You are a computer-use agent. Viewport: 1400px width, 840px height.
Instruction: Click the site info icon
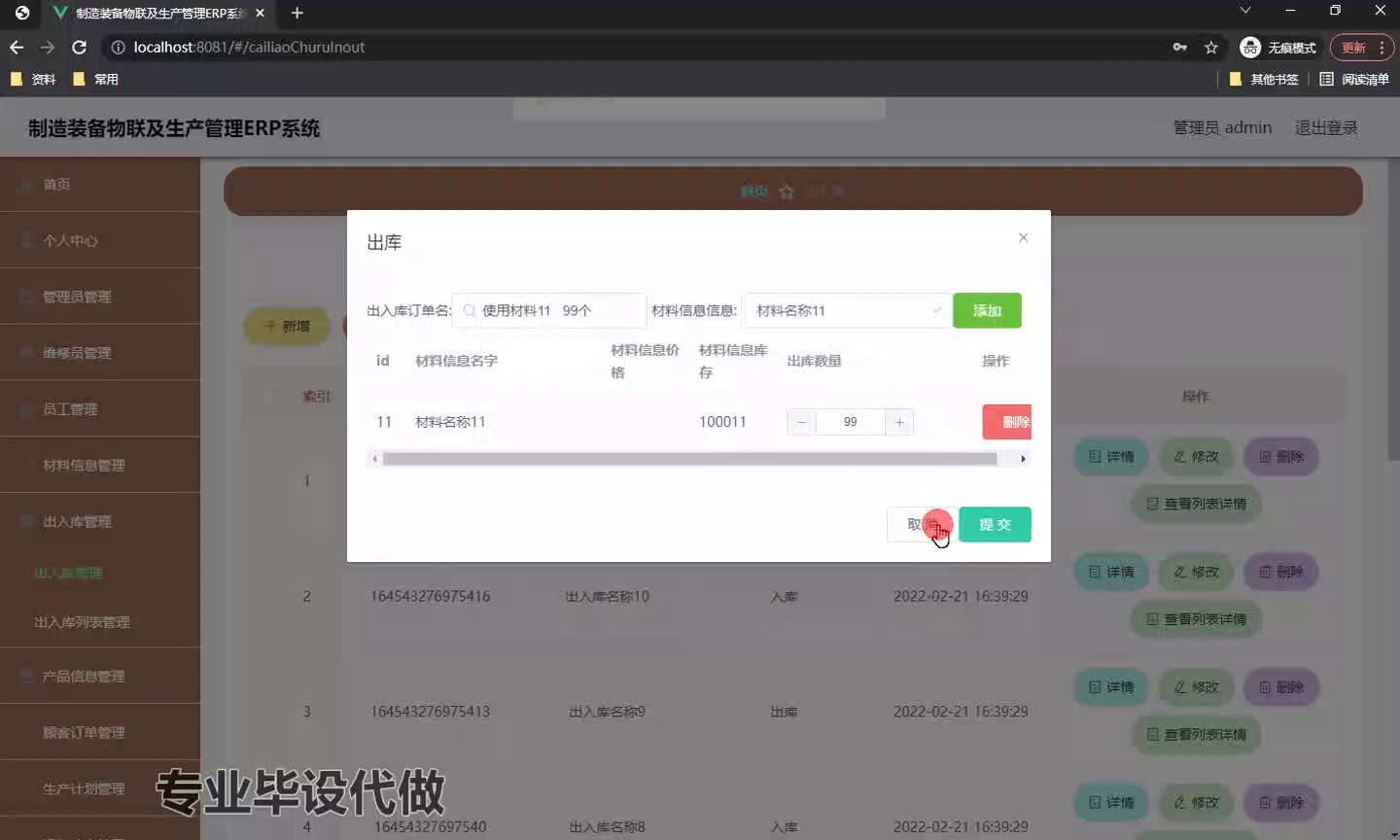[x=118, y=47]
